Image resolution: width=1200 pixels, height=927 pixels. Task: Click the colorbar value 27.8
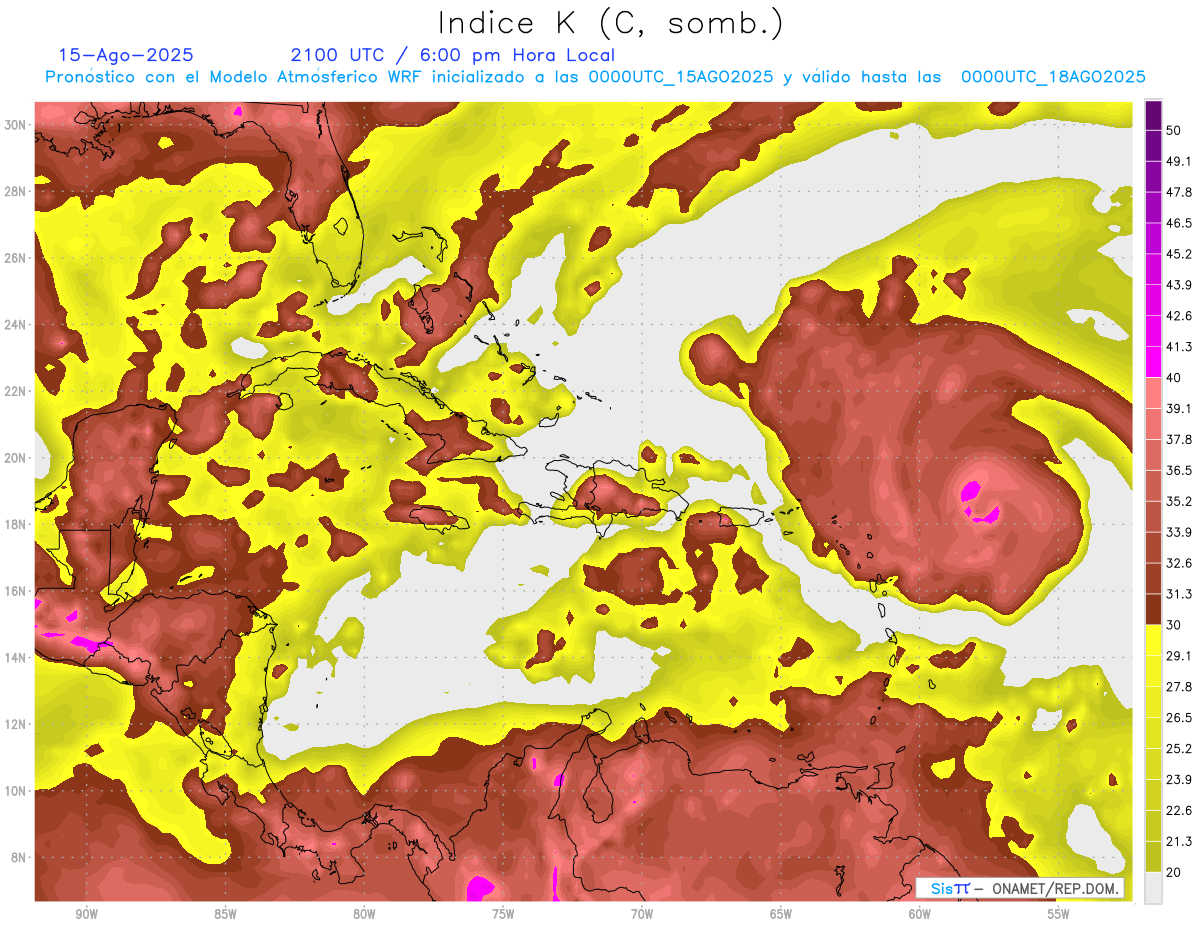[1179, 687]
